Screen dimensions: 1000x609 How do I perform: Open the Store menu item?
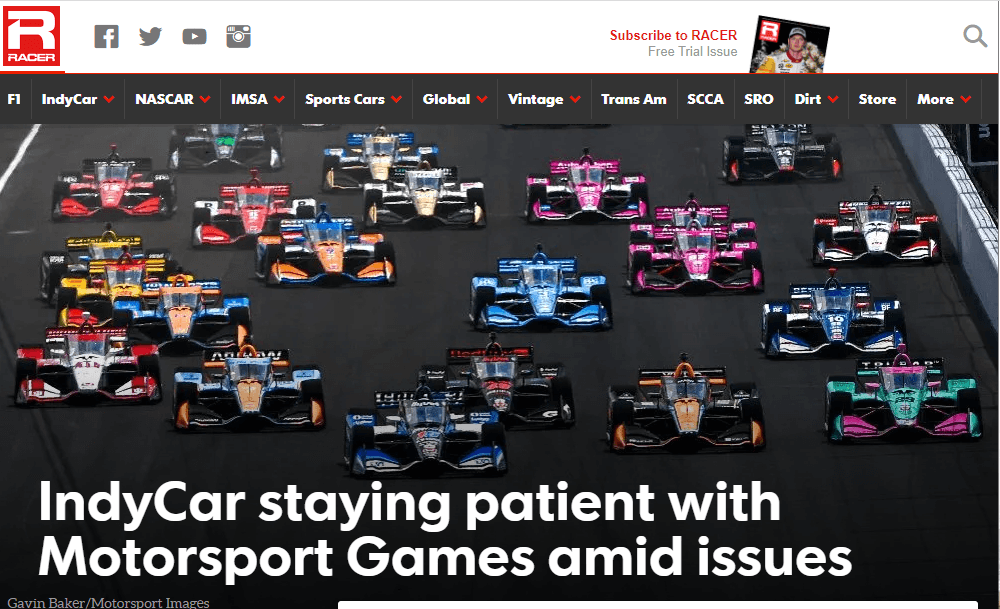click(877, 99)
